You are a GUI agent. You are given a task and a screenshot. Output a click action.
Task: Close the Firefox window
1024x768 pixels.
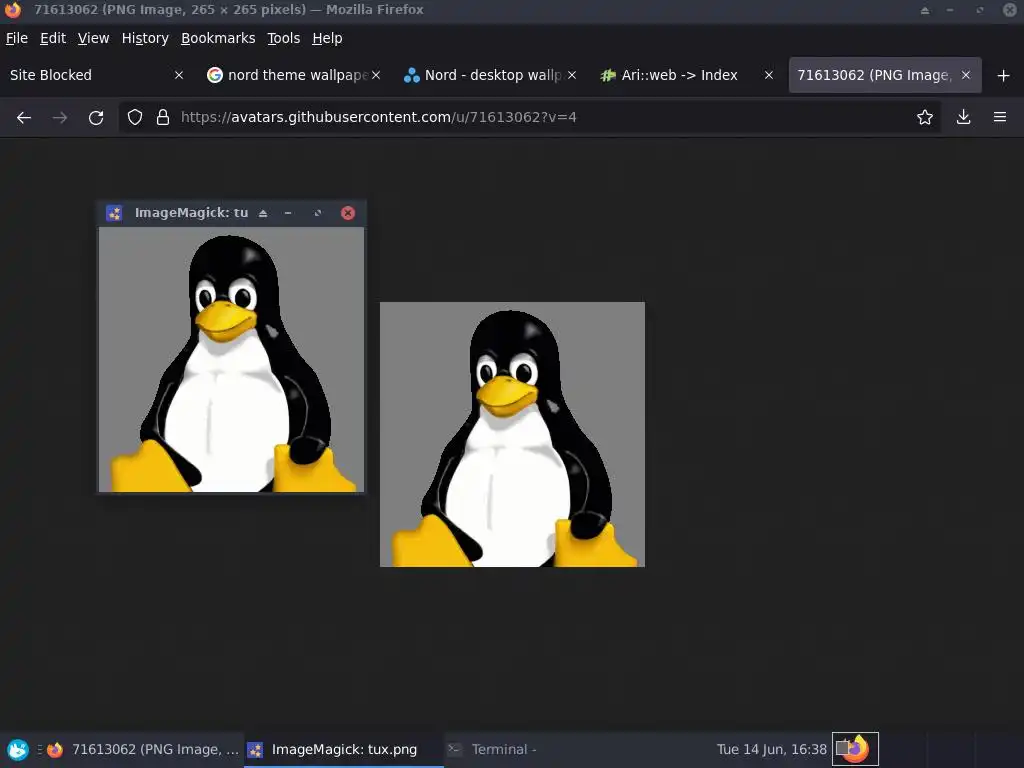tap(1010, 10)
